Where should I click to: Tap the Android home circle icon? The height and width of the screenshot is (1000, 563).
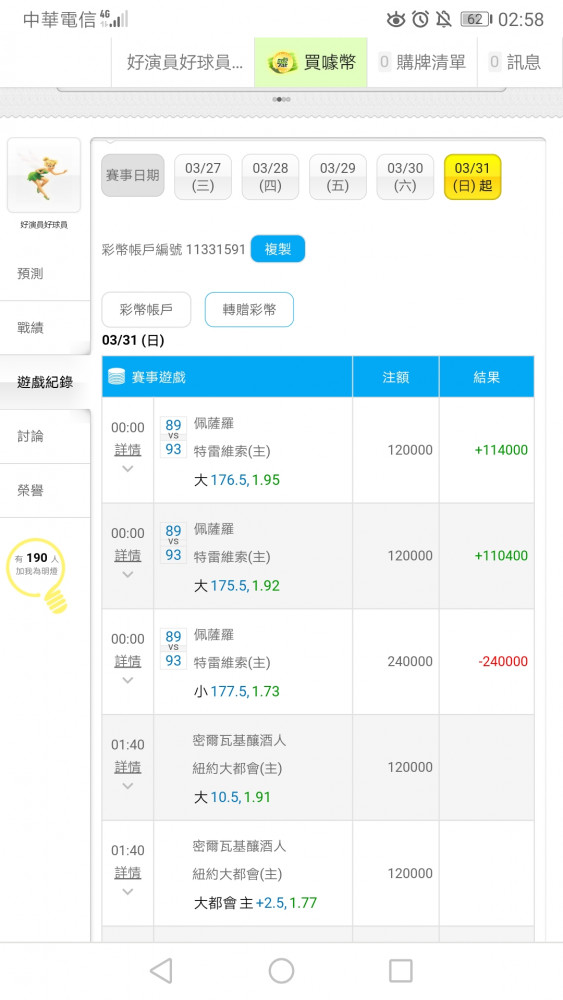tap(281, 971)
